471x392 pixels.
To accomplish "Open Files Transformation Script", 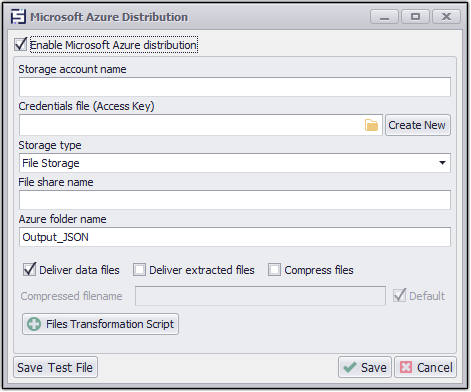I will click(100, 324).
